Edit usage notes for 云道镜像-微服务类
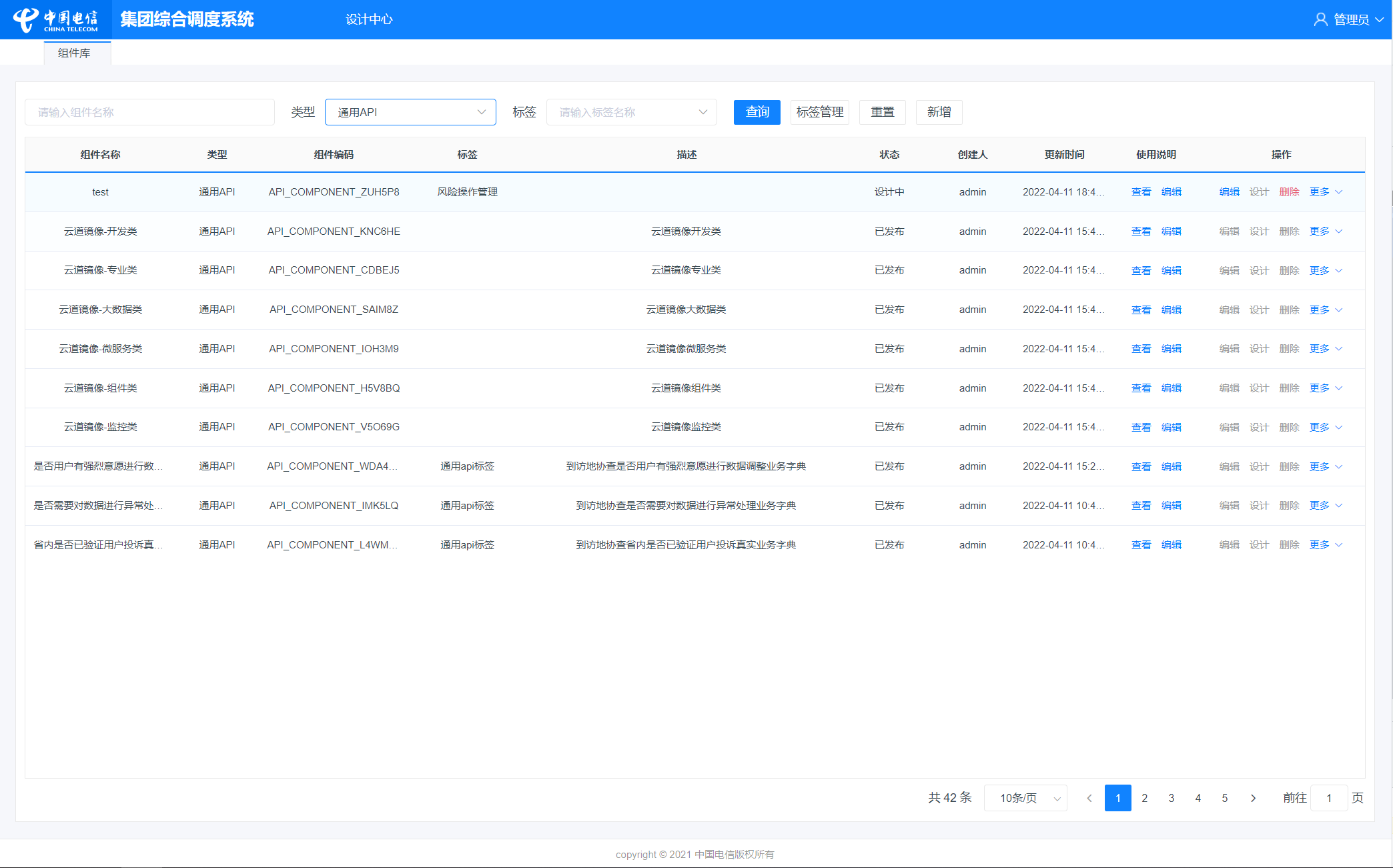Image resolution: width=1393 pixels, height=868 pixels. [1172, 349]
